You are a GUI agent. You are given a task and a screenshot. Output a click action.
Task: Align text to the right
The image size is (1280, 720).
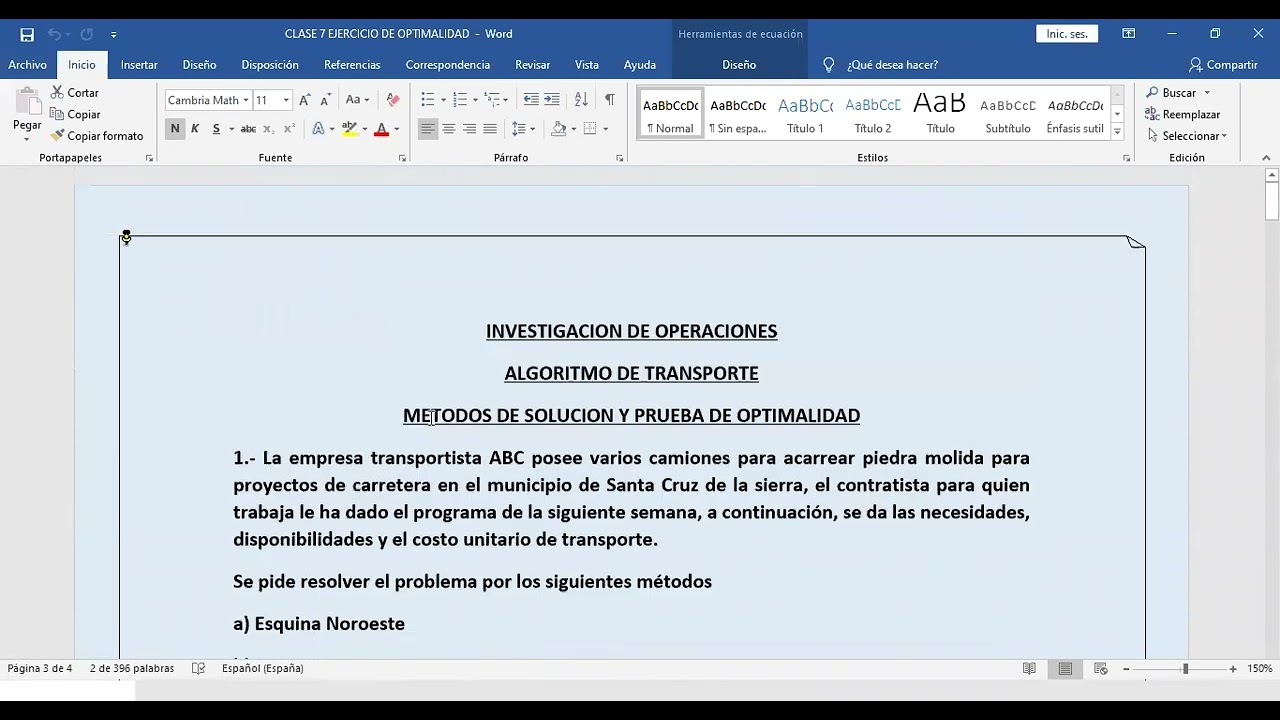click(469, 129)
